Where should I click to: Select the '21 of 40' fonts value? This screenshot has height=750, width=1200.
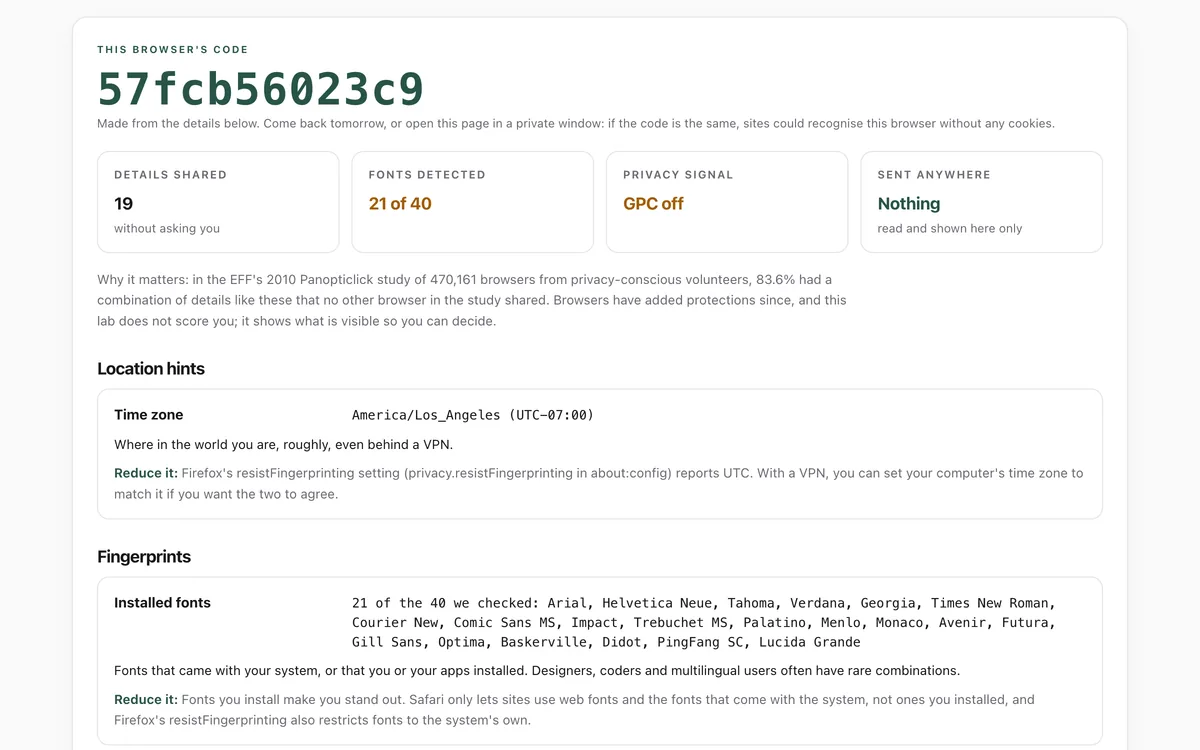[x=400, y=203]
